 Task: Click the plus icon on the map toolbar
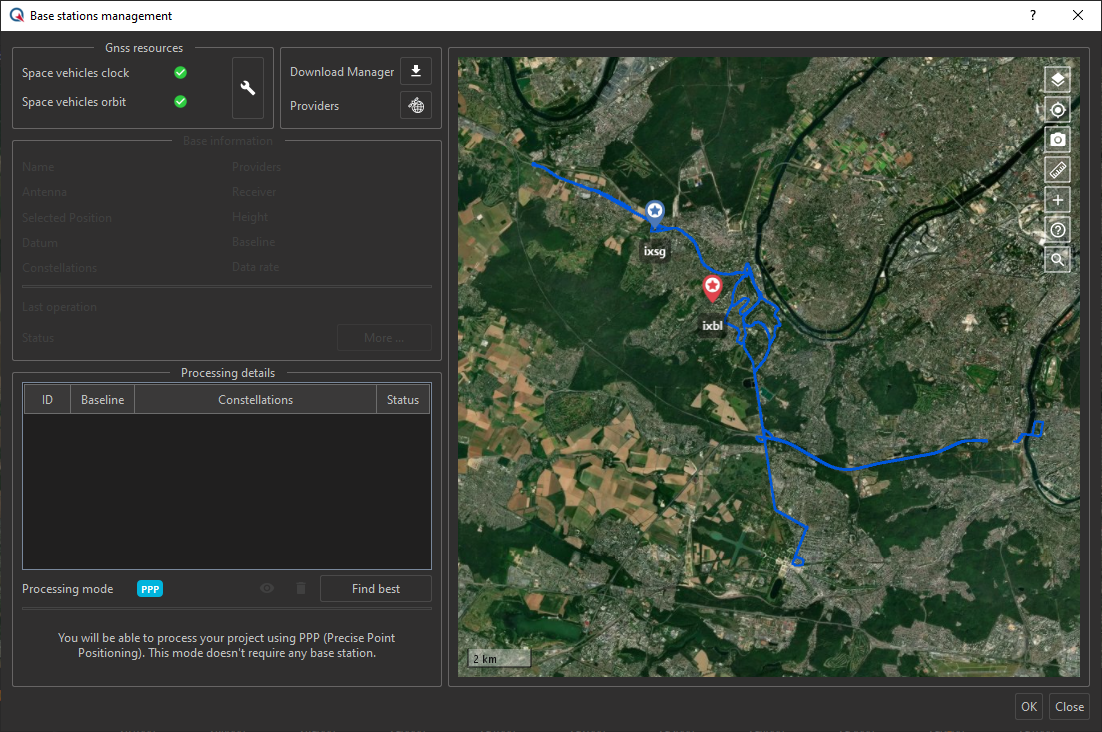(1057, 200)
